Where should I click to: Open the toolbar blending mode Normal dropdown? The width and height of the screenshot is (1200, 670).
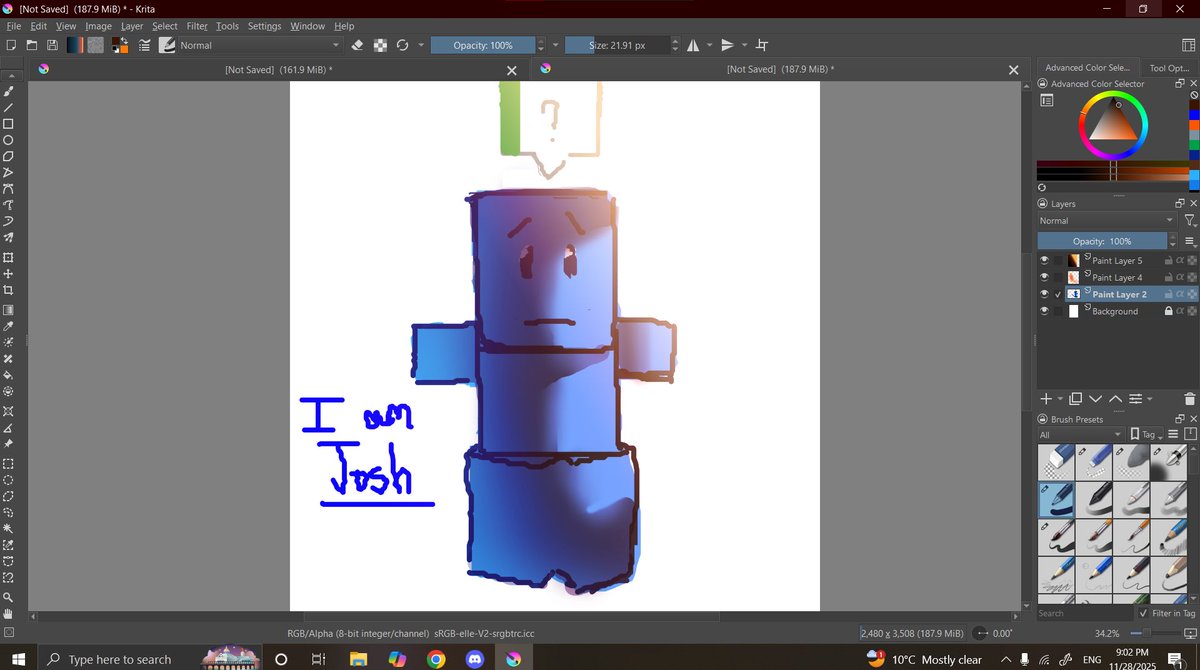tap(260, 45)
